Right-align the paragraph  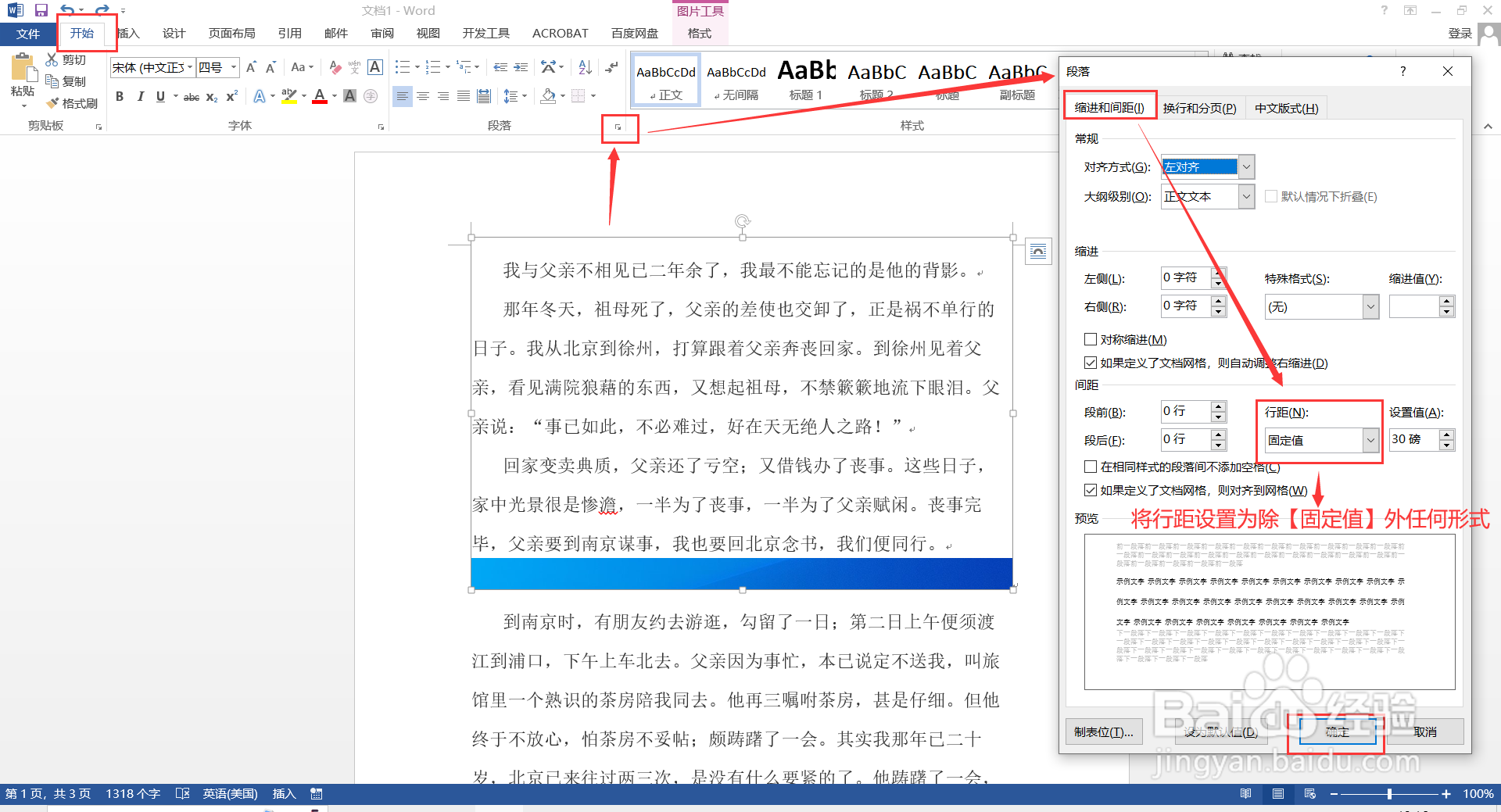(443, 96)
